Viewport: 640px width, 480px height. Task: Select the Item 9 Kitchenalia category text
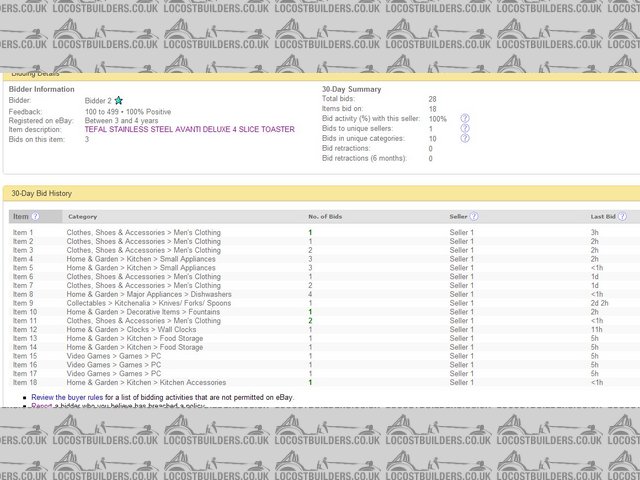tap(149, 303)
